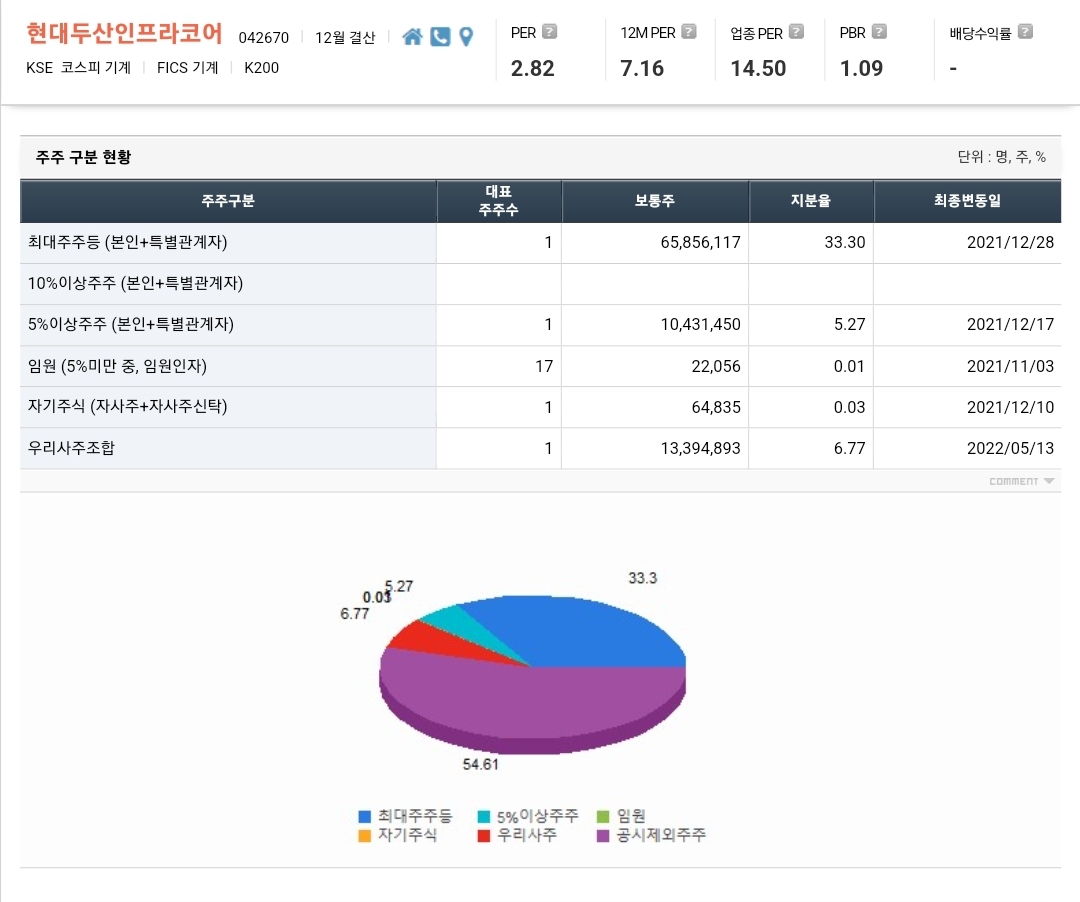Select the 임원 (5%미만 중, 임원인자) row label
This screenshot has width=1080, height=902.
pyautogui.click(x=117, y=366)
